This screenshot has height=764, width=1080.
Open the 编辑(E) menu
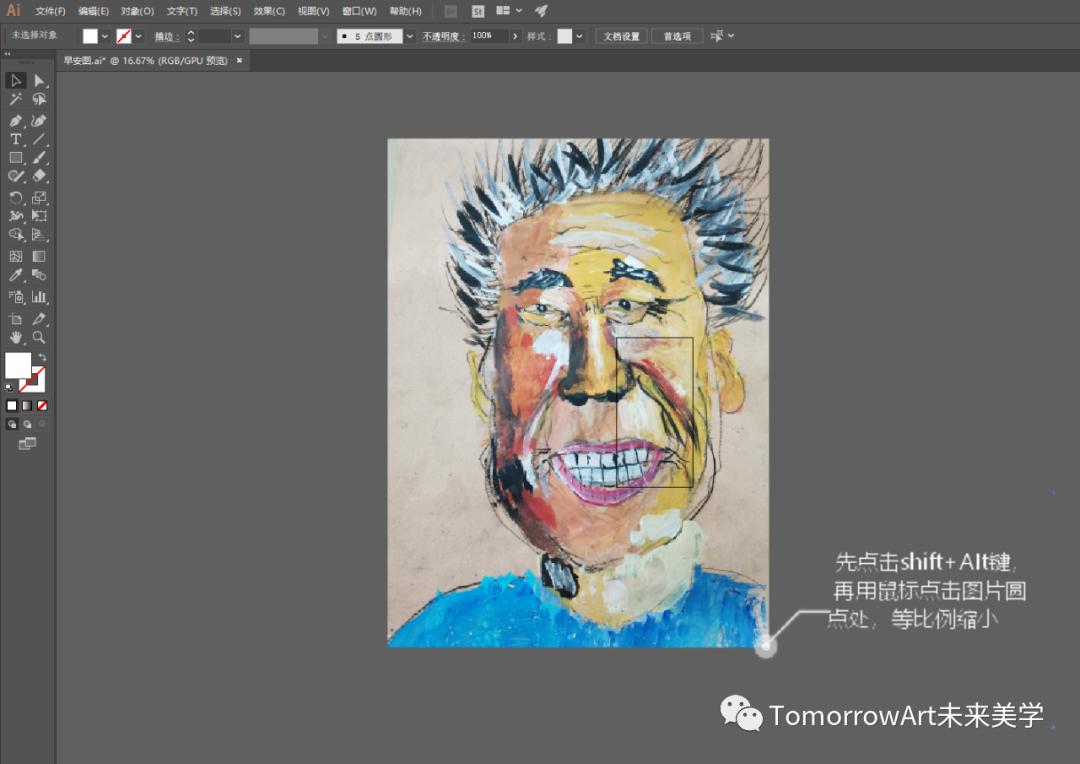[x=93, y=11]
